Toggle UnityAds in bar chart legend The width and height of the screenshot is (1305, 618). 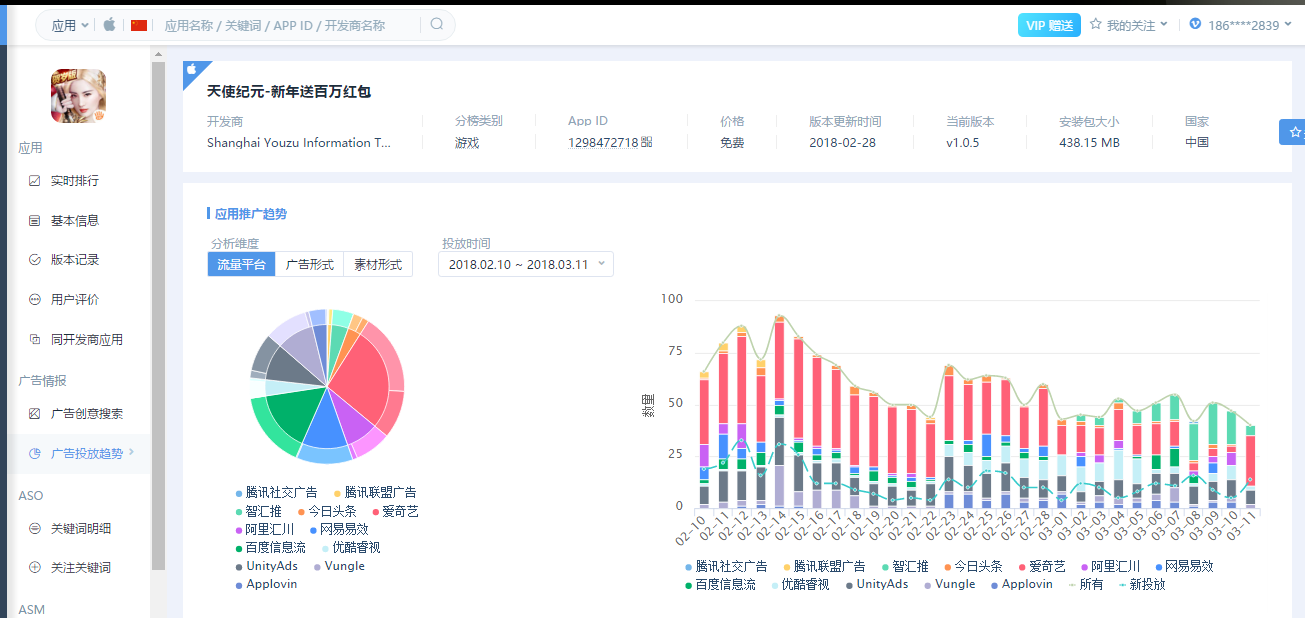coord(877,584)
